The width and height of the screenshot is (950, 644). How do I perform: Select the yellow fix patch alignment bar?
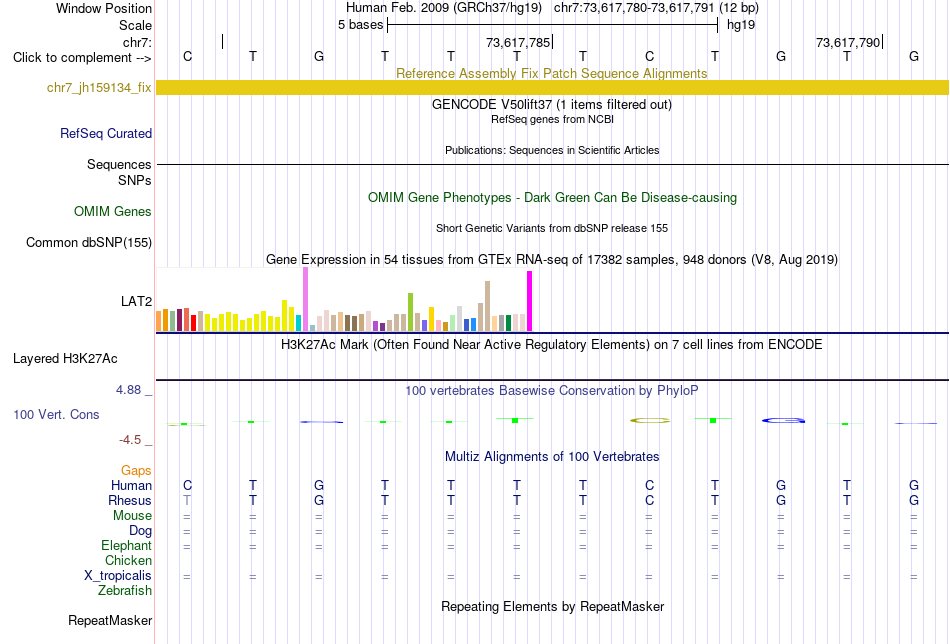coord(552,87)
